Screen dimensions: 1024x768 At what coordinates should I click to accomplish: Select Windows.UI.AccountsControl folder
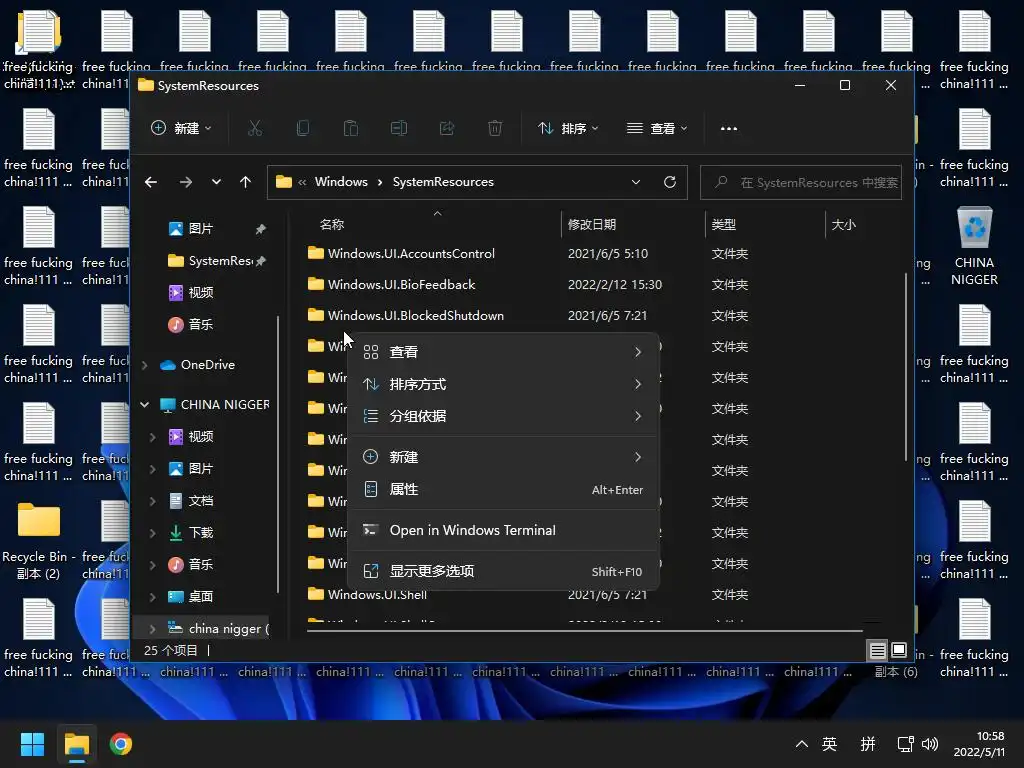[411, 253]
